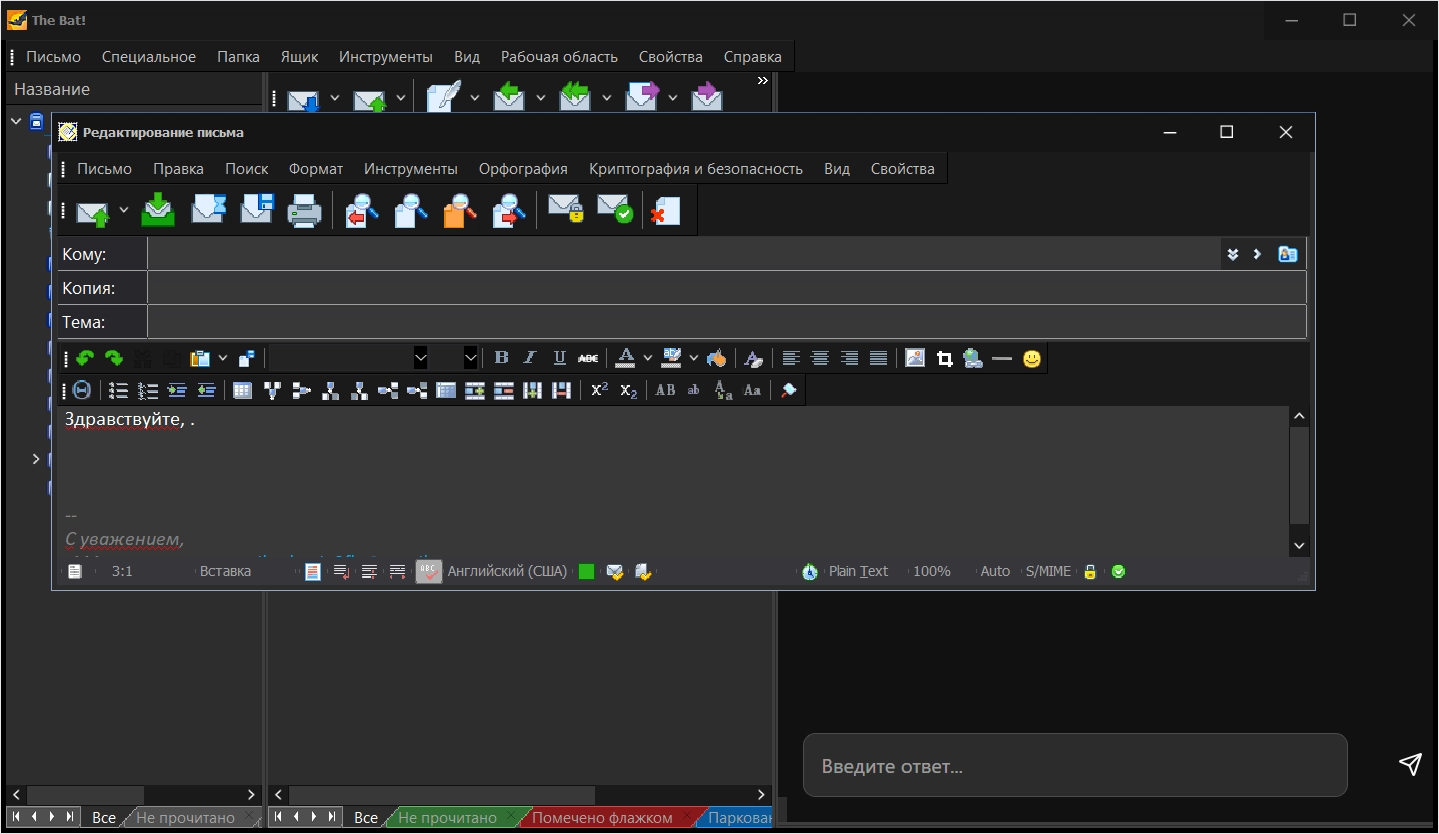Image resolution: width=1439 pixels, height=834 pixels.
Task: Open the Формат menu in editor
Action: 316,168
